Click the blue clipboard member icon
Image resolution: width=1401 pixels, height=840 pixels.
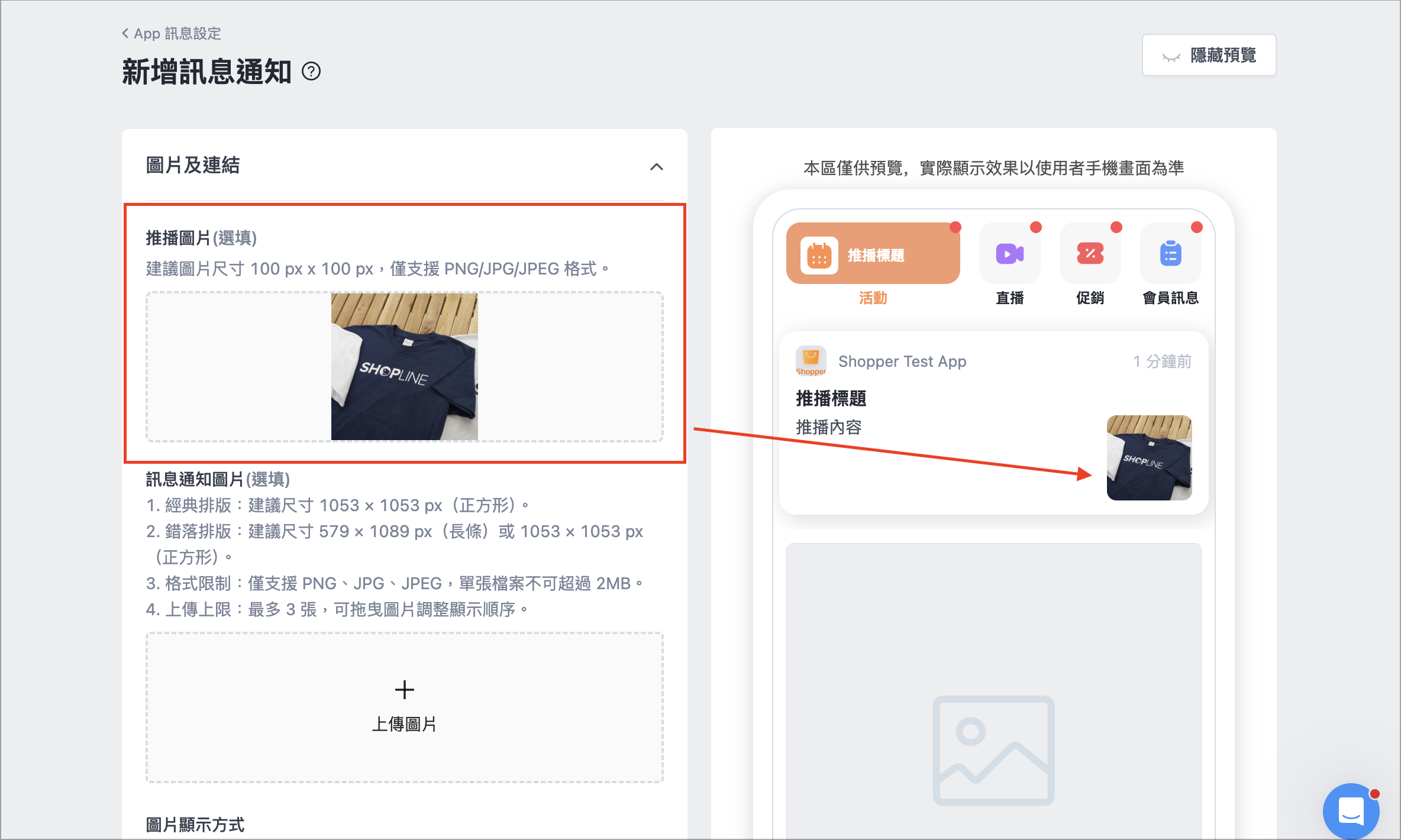pyautogui.click(x=1170, y=254)
